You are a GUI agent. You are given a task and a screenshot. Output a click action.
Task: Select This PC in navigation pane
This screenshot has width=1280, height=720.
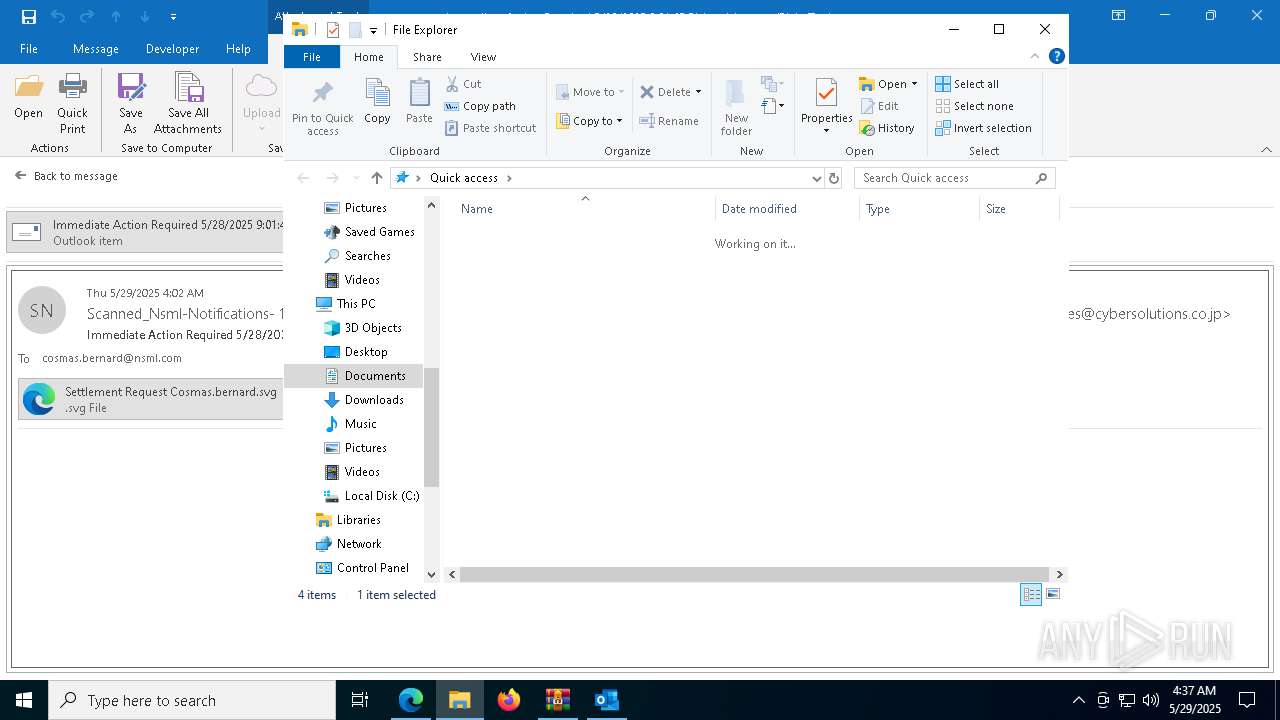pyautogui.click(x=345, y=304)
